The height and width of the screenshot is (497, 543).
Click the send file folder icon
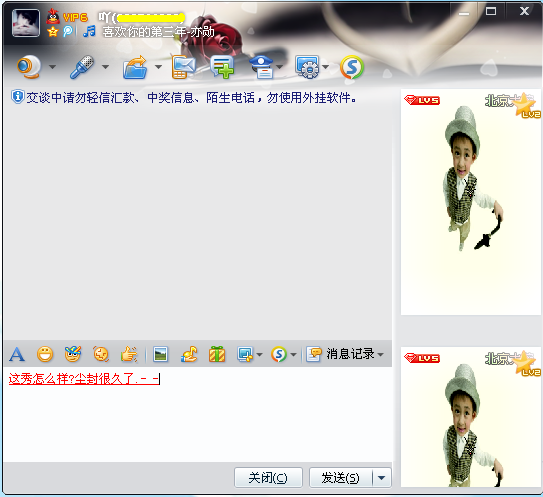(135, 67)
